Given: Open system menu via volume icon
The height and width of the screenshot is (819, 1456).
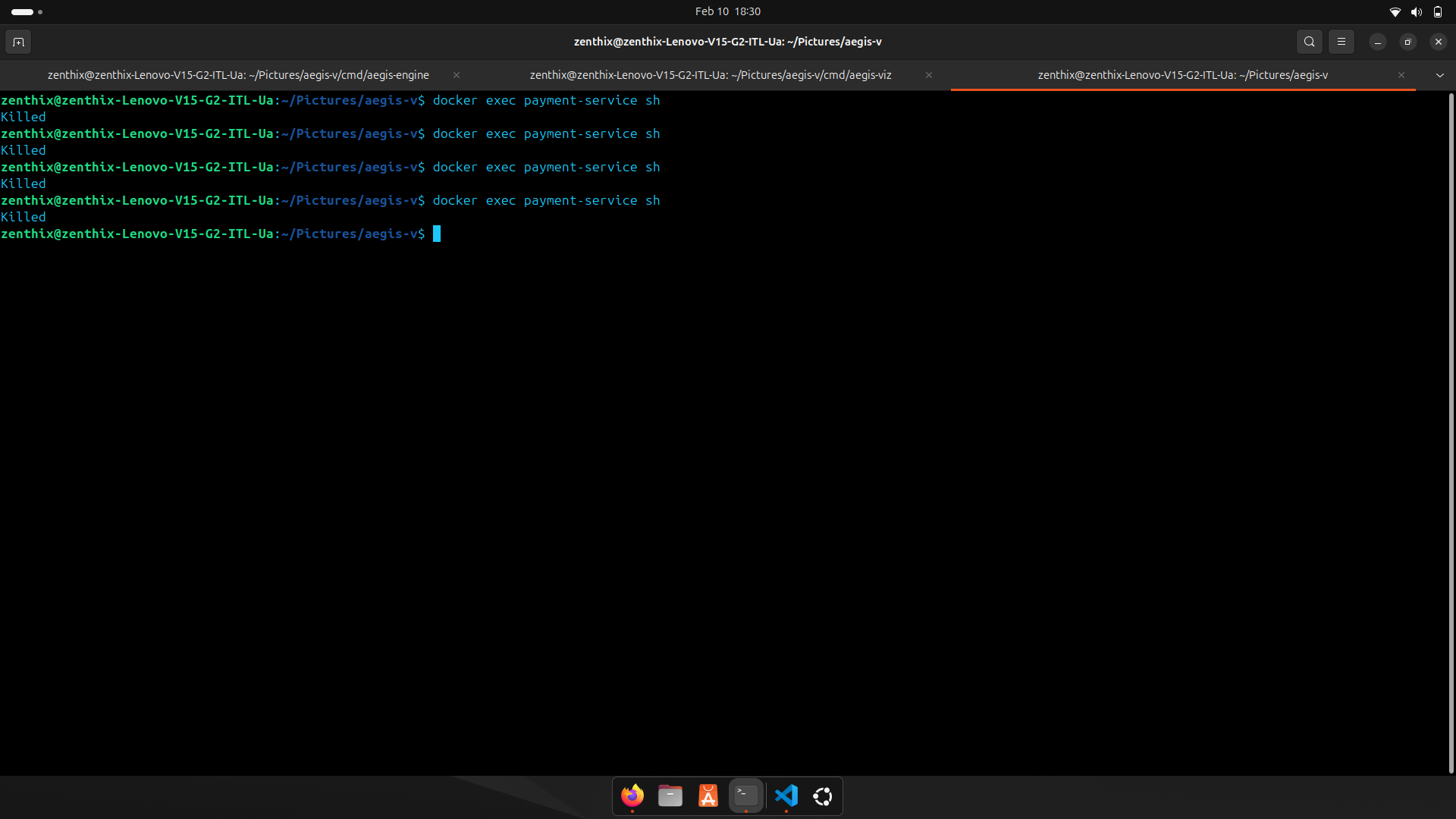Looking at the screenshot, I should tap(1416, 11).
